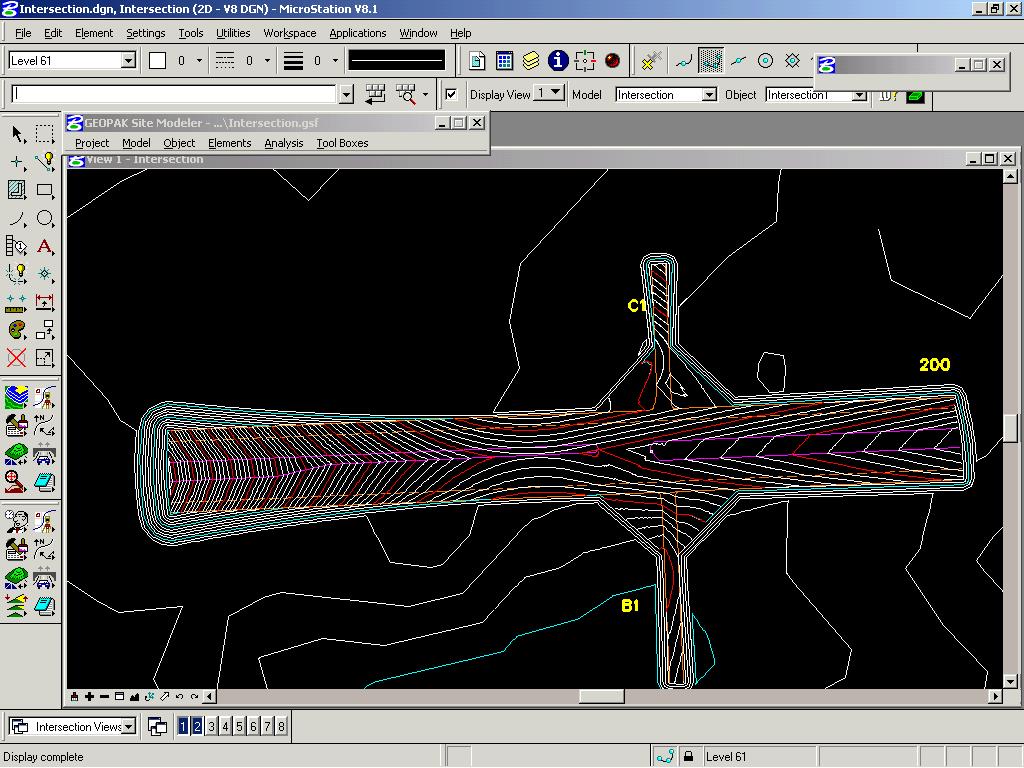Choose the Place Fence tool
Image resolution: width=1024 pixels, height=768 pixels.
coord(44,135)
